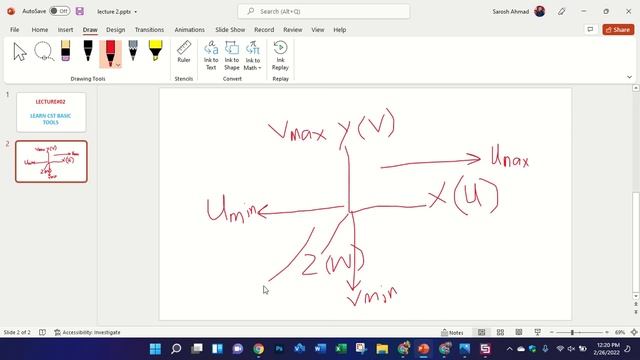This screenshot has height=360, width=640.
Task: Open the lecture 2.pptx file name dropdown
Action: 136,12
